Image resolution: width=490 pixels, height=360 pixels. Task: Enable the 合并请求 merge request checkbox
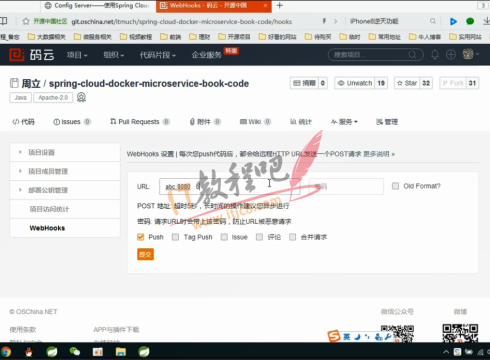click(293, 237)
